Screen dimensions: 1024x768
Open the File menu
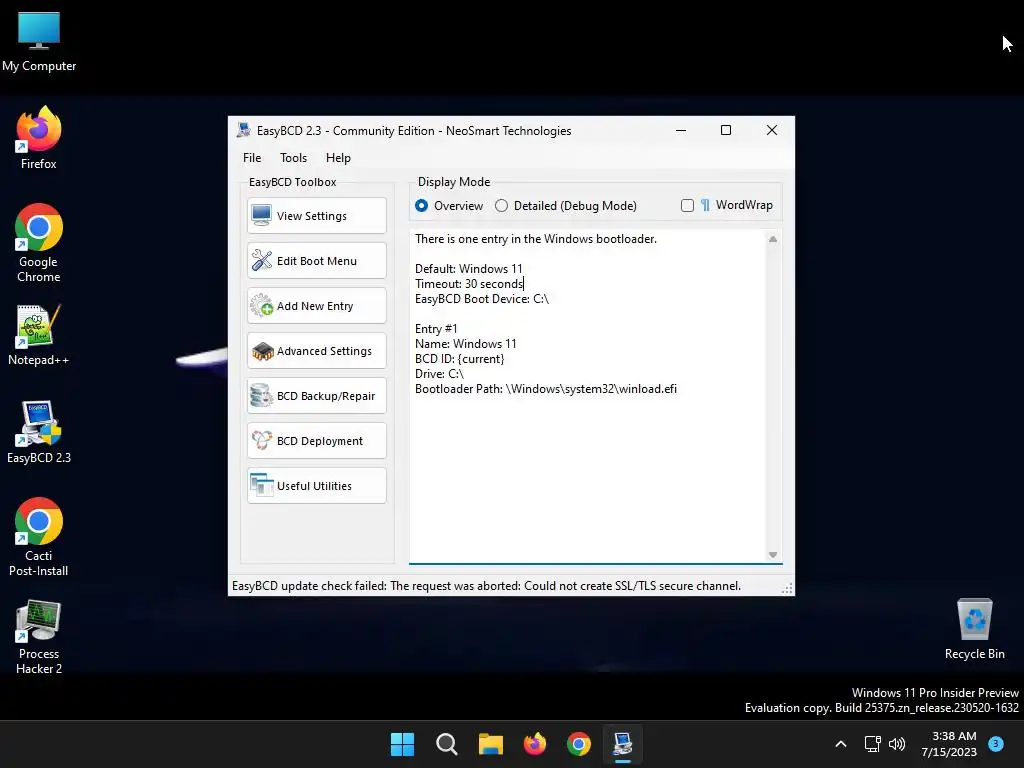tap(252, 157)
